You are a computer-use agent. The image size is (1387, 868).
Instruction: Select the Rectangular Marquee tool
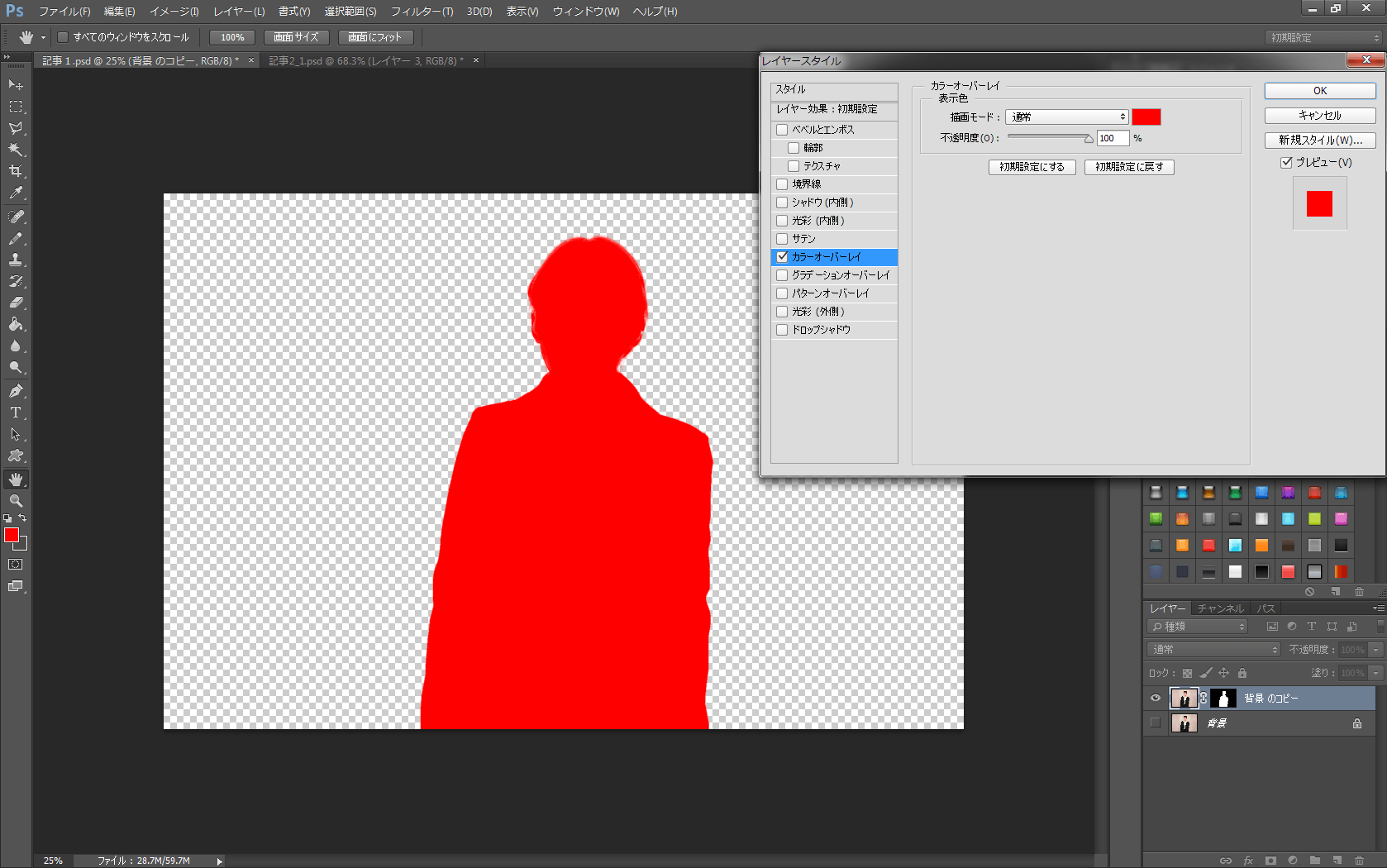click(x=16, y=107)
